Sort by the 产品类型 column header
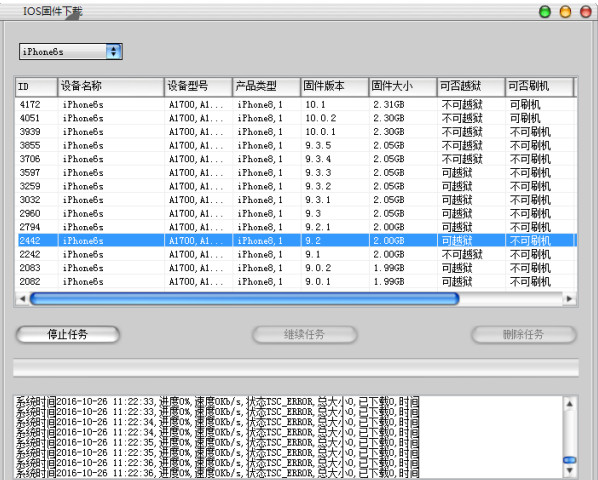The image size is (598, 480). click(x=266, y=87)
